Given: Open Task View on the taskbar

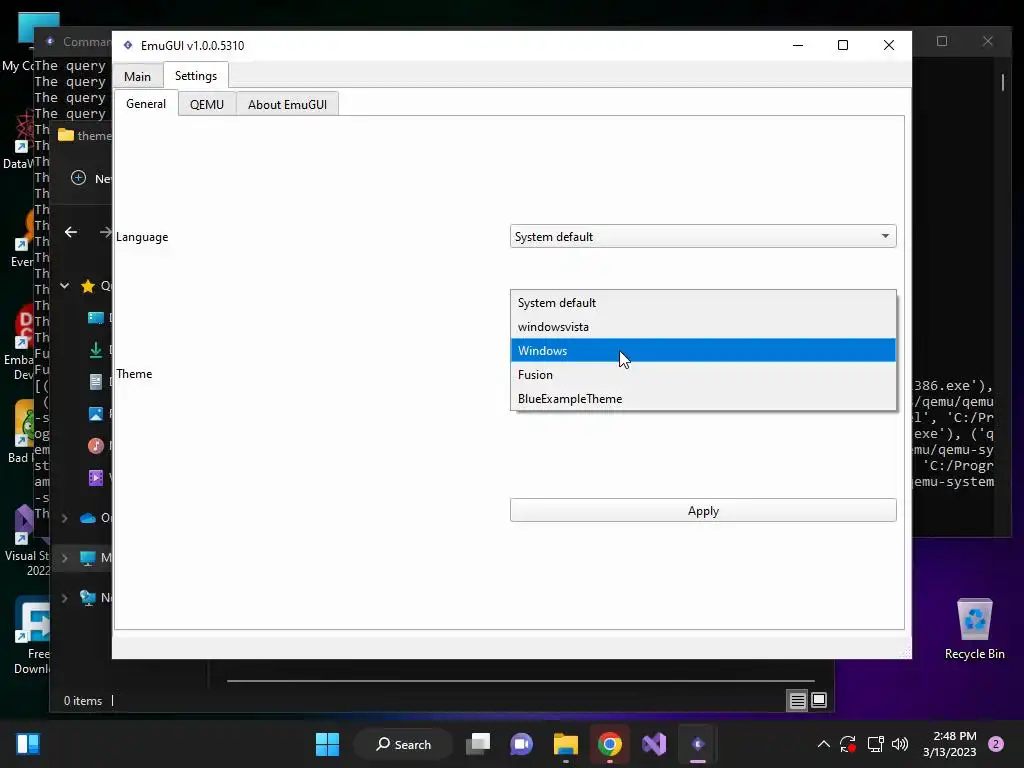Looking at the screenshot, I should 478,744.
